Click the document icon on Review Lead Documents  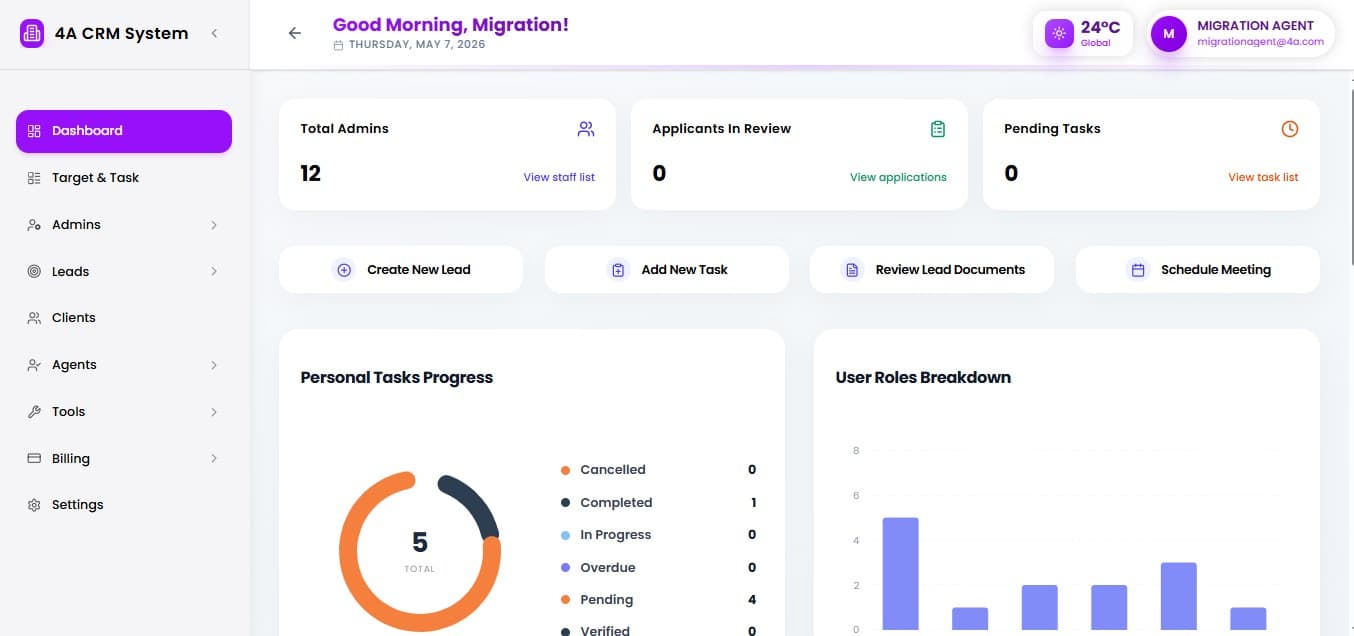point(852,270)
